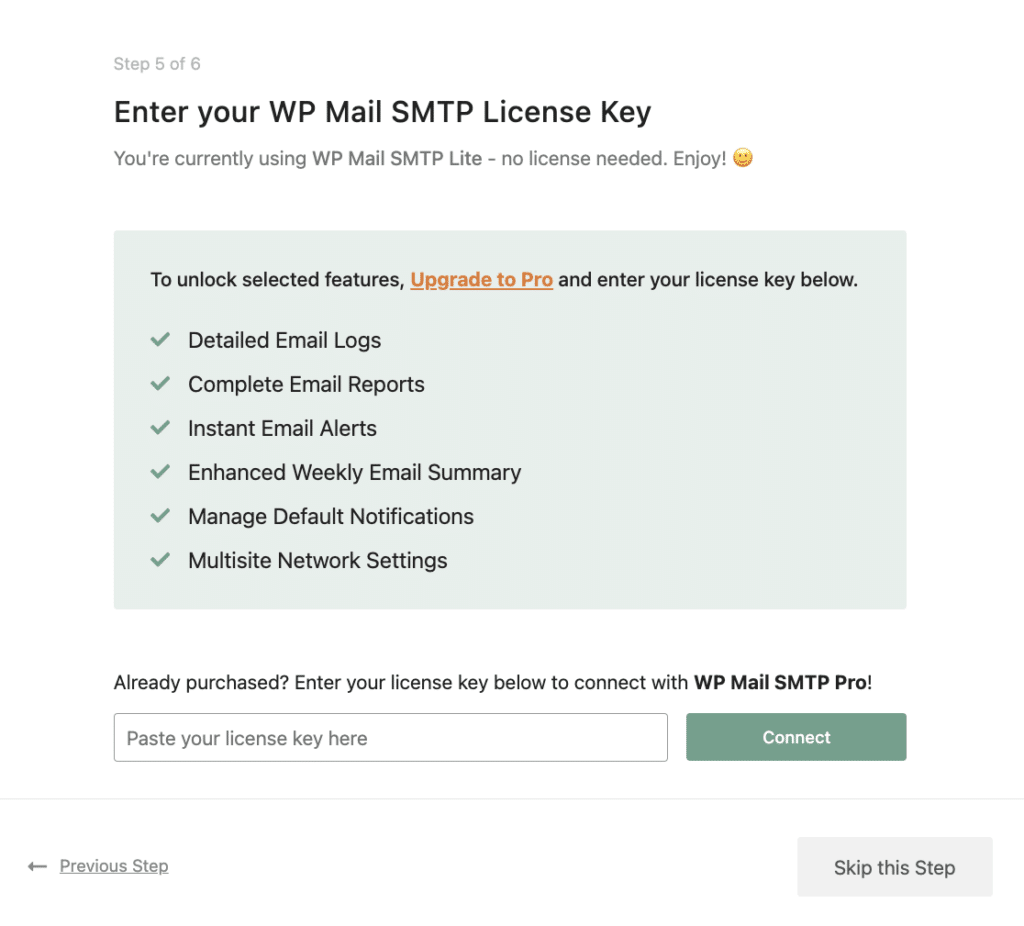Click the checkmark beside Instant Email Alerts
The height and width of the screenshot is (926, 1024).
pyautogui.click(x=160, y=428)
